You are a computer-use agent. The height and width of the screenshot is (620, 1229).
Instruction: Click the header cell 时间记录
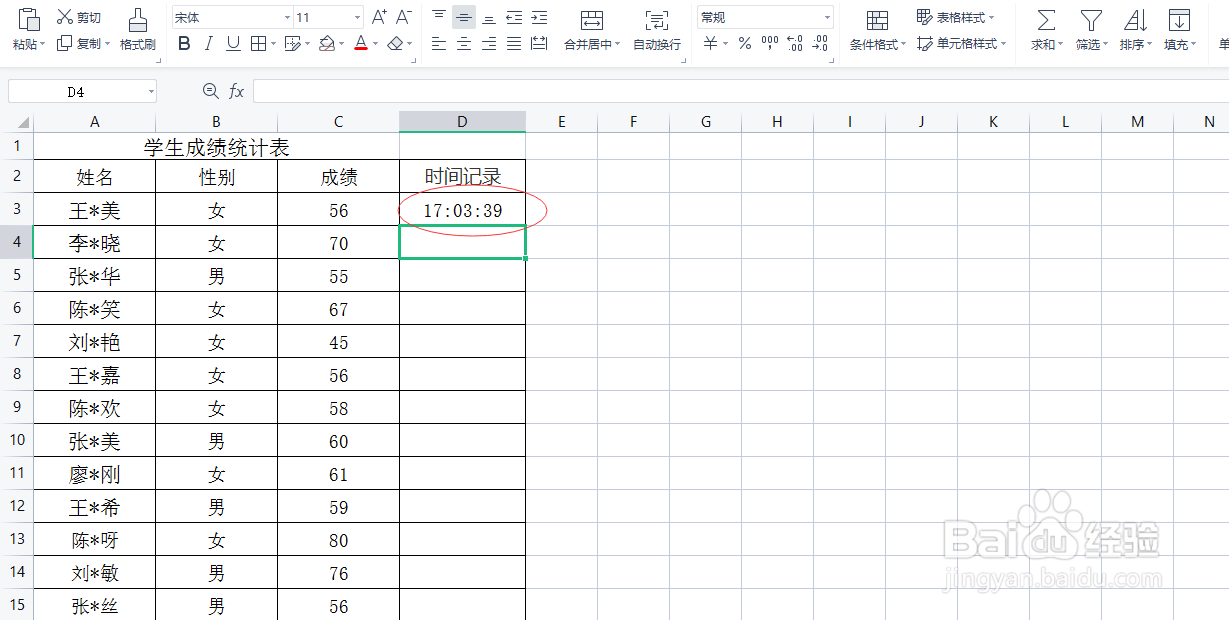point(462,177)
